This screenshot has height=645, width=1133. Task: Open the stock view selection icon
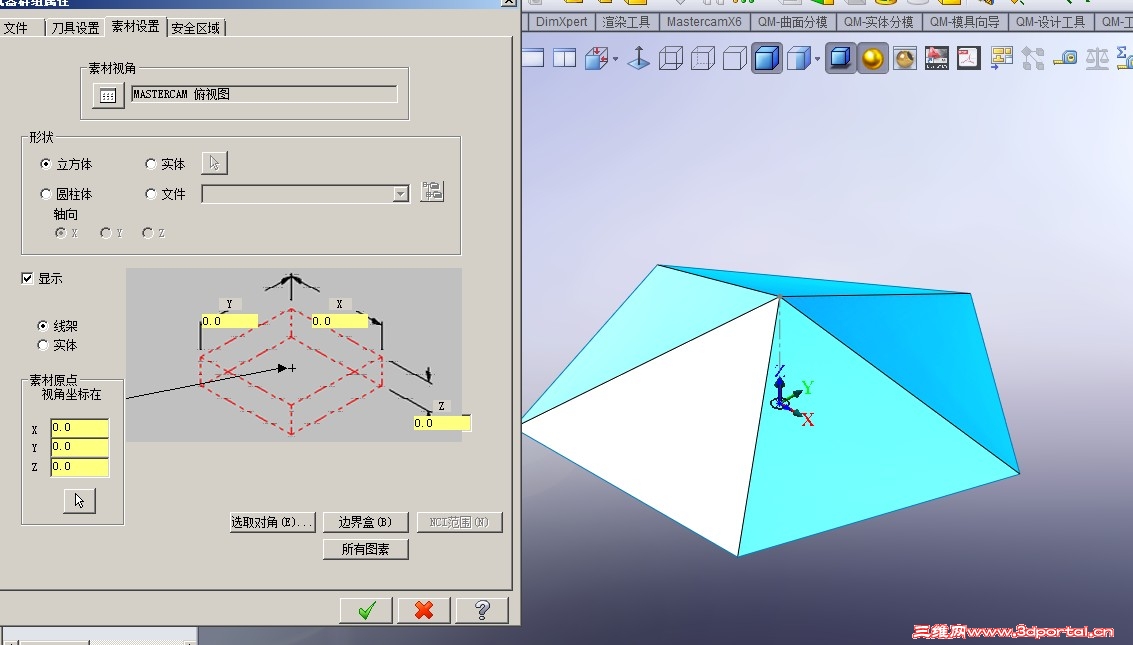click(108, 95)
